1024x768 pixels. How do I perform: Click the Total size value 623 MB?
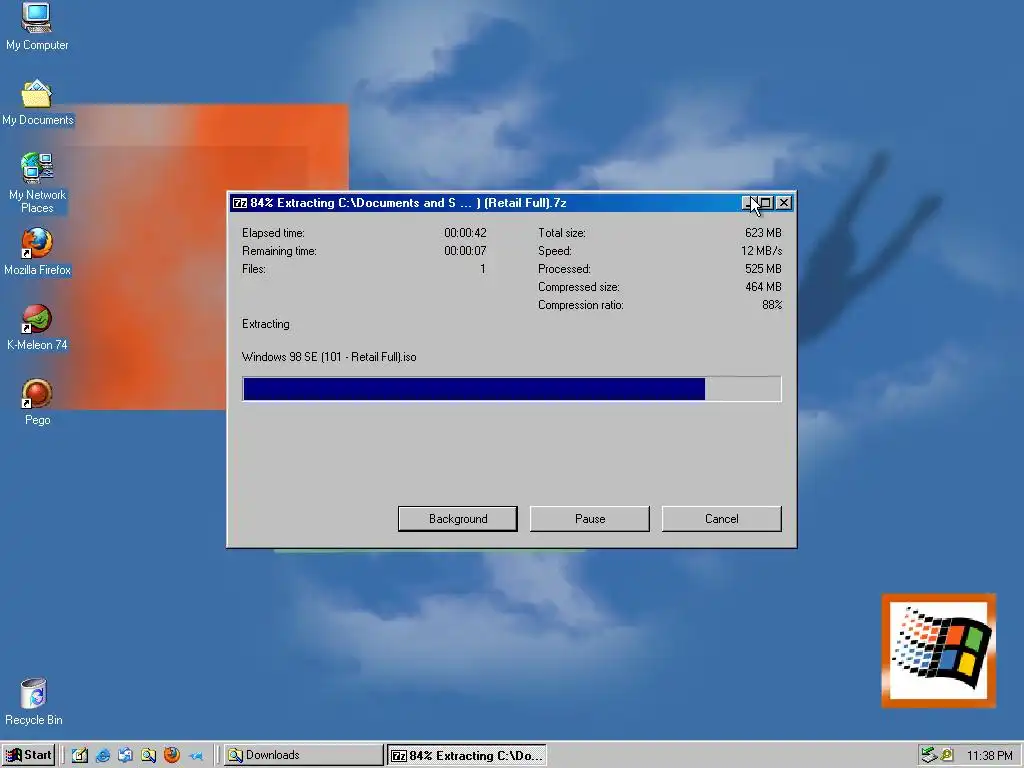[x=763, y=233]
